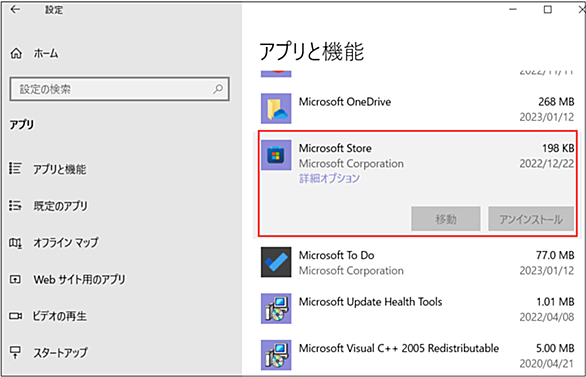Select the ビデオの再生 video icon
This screenshot has height=377, width=586.
(x=15, y=316)
